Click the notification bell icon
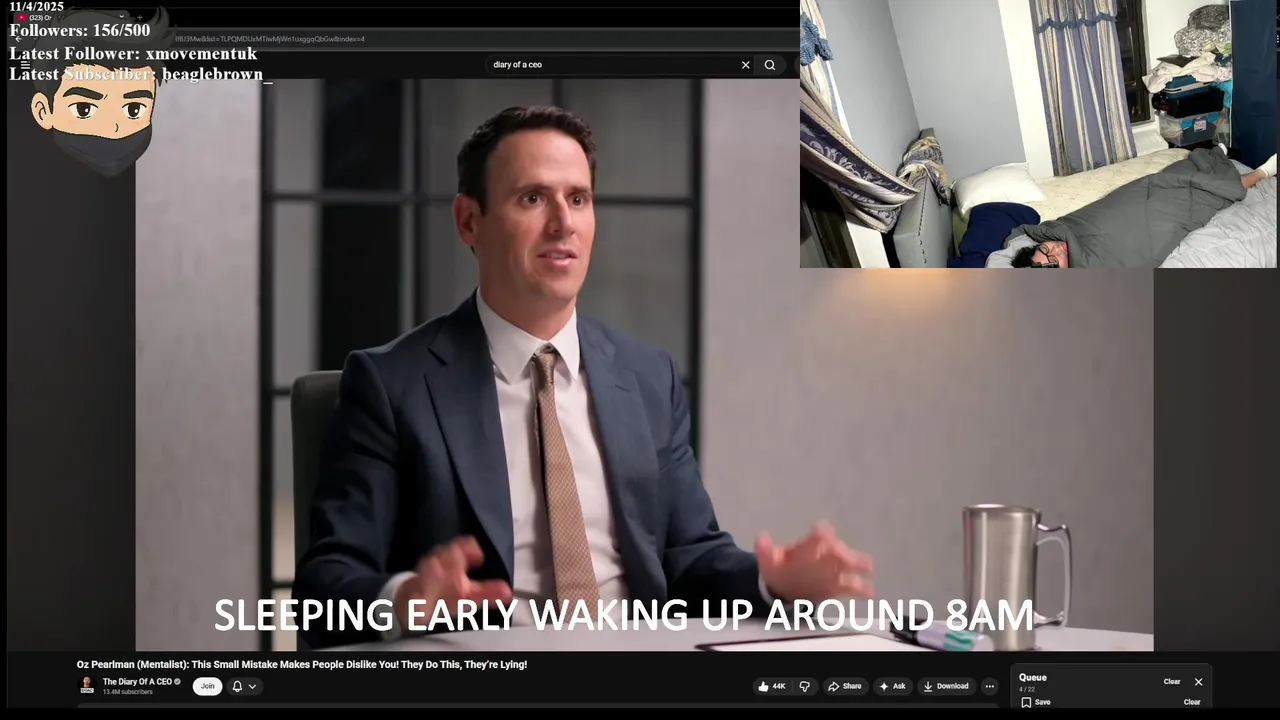The width and height of the screenshot is (1280, 720). 237,686
